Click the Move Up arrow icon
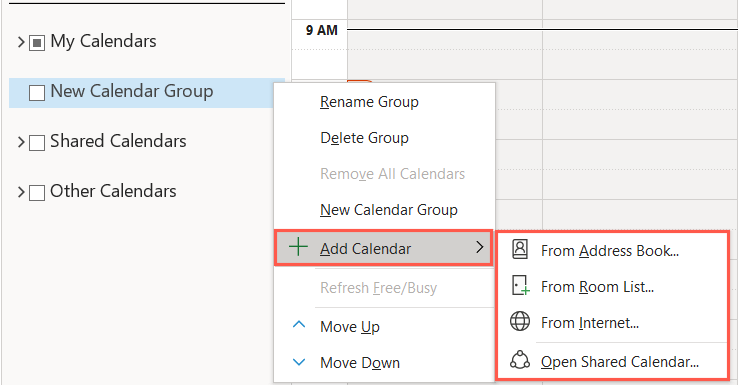This screenshot has height=385, width=738. click(x=299, y=325)
